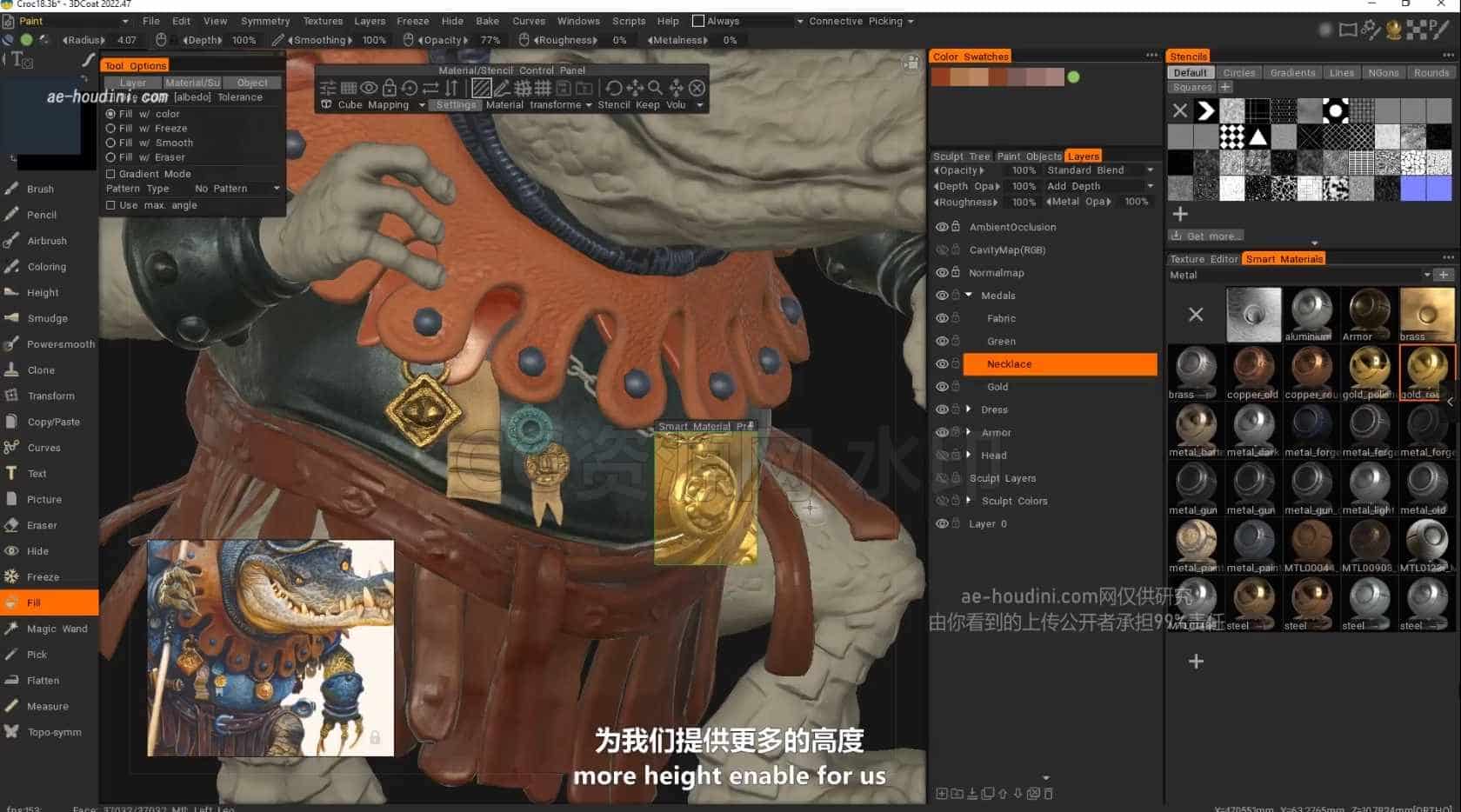1461x812 pixels.
Task: Enable Use max. angle checkbox
Action: (110, 205)
